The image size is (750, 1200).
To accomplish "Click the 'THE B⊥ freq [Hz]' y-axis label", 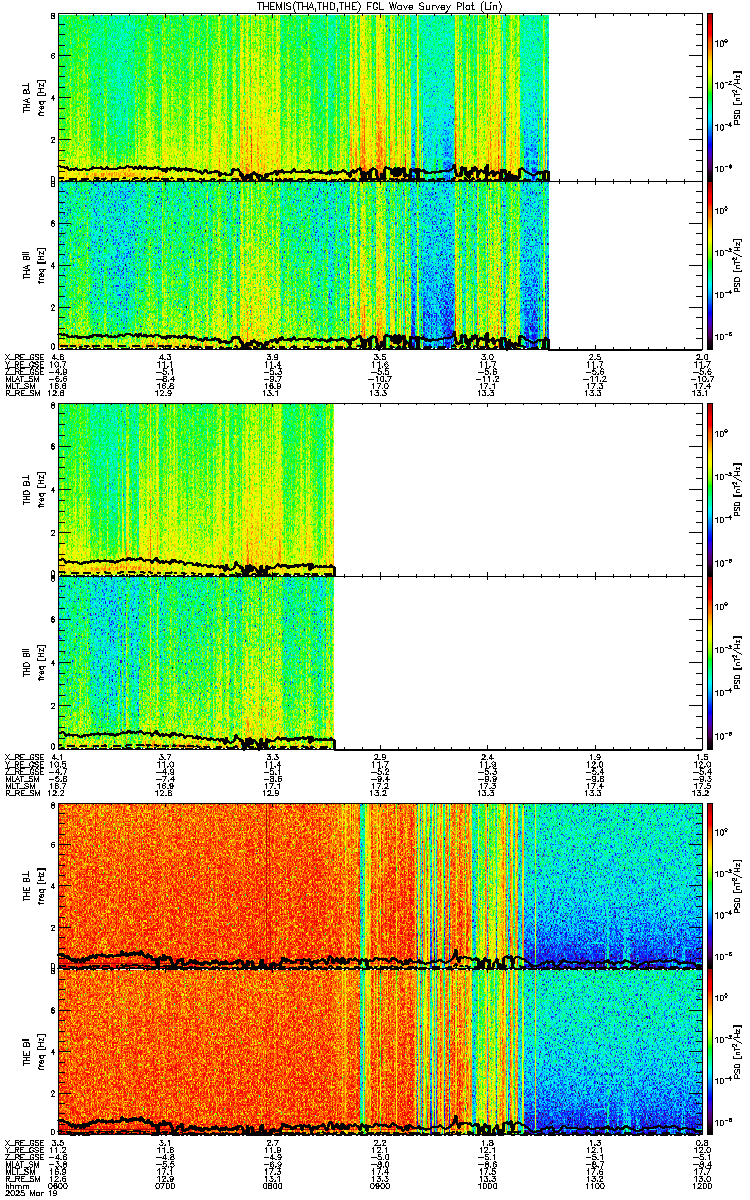I will [x=33, y=886].
